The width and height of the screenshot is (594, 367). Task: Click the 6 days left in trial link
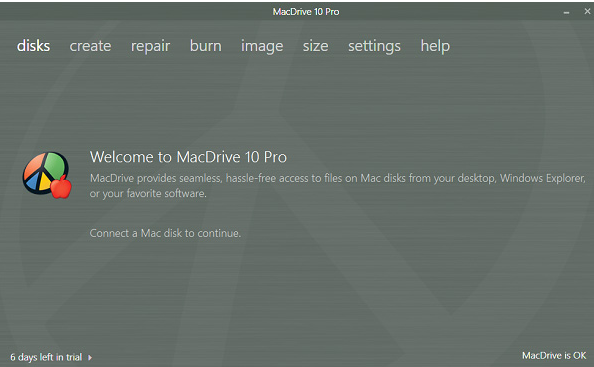point(46,357)
